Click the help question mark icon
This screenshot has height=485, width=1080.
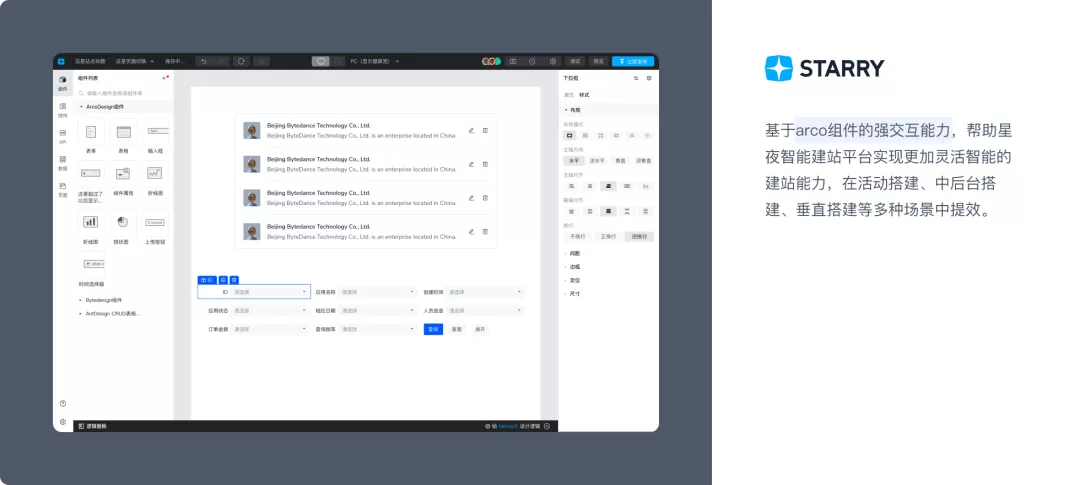click(x=63, y=404)
